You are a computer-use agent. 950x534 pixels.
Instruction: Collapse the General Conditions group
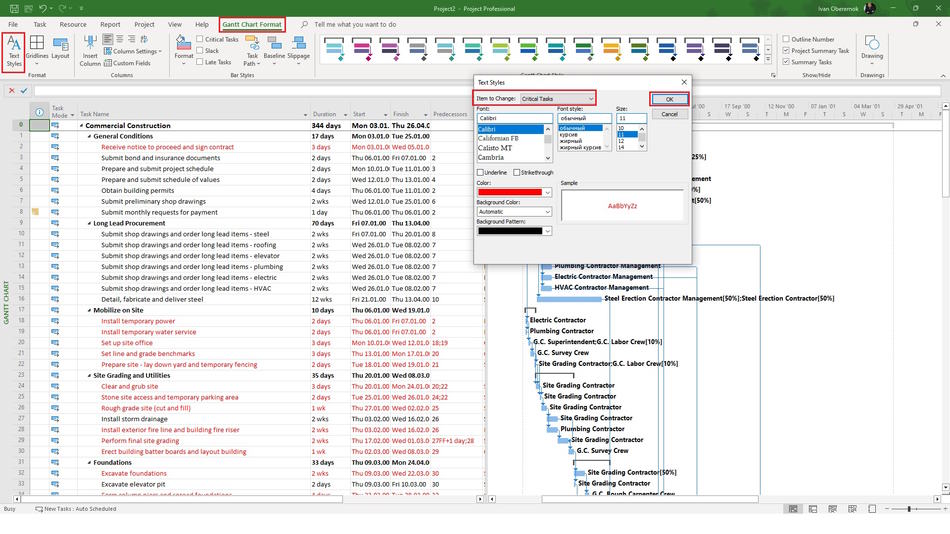(90, 136)
